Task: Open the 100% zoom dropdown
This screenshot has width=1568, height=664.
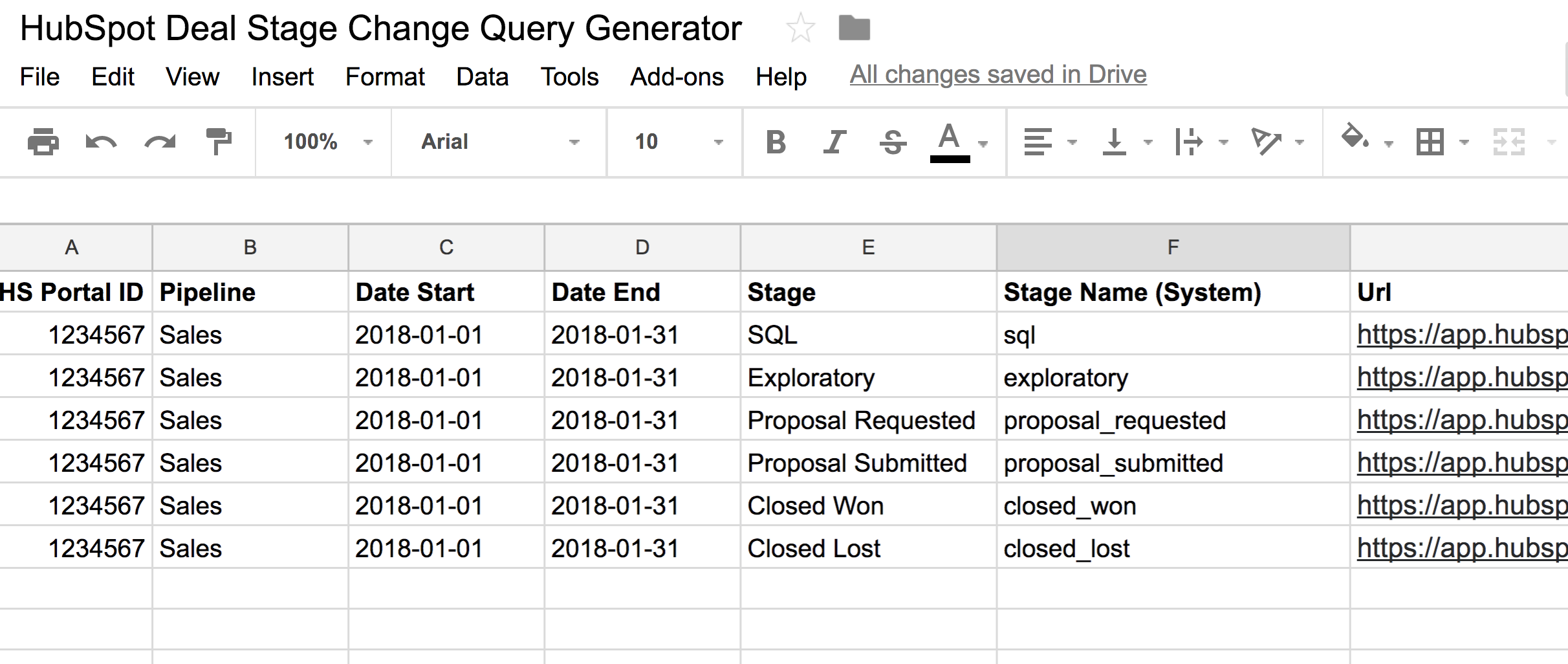Action: (328, 142)
